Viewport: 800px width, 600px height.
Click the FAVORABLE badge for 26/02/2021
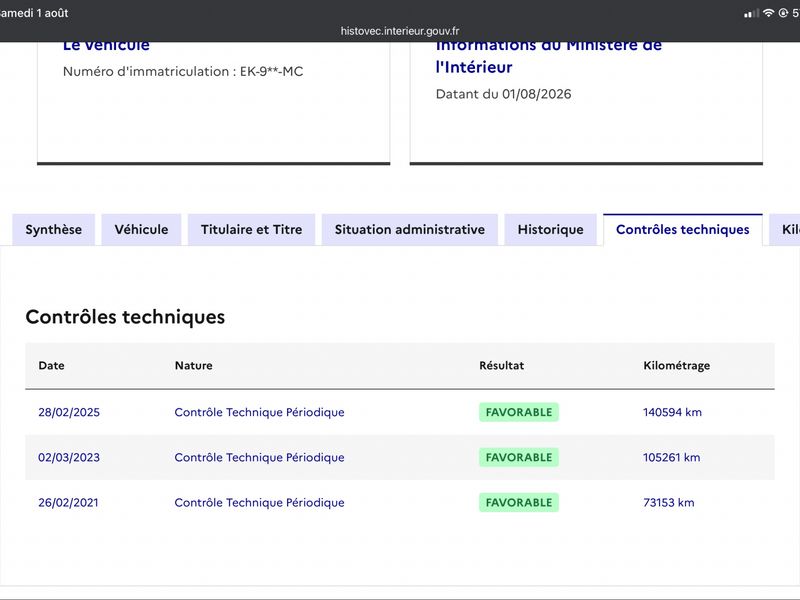(x=519, y=503)
